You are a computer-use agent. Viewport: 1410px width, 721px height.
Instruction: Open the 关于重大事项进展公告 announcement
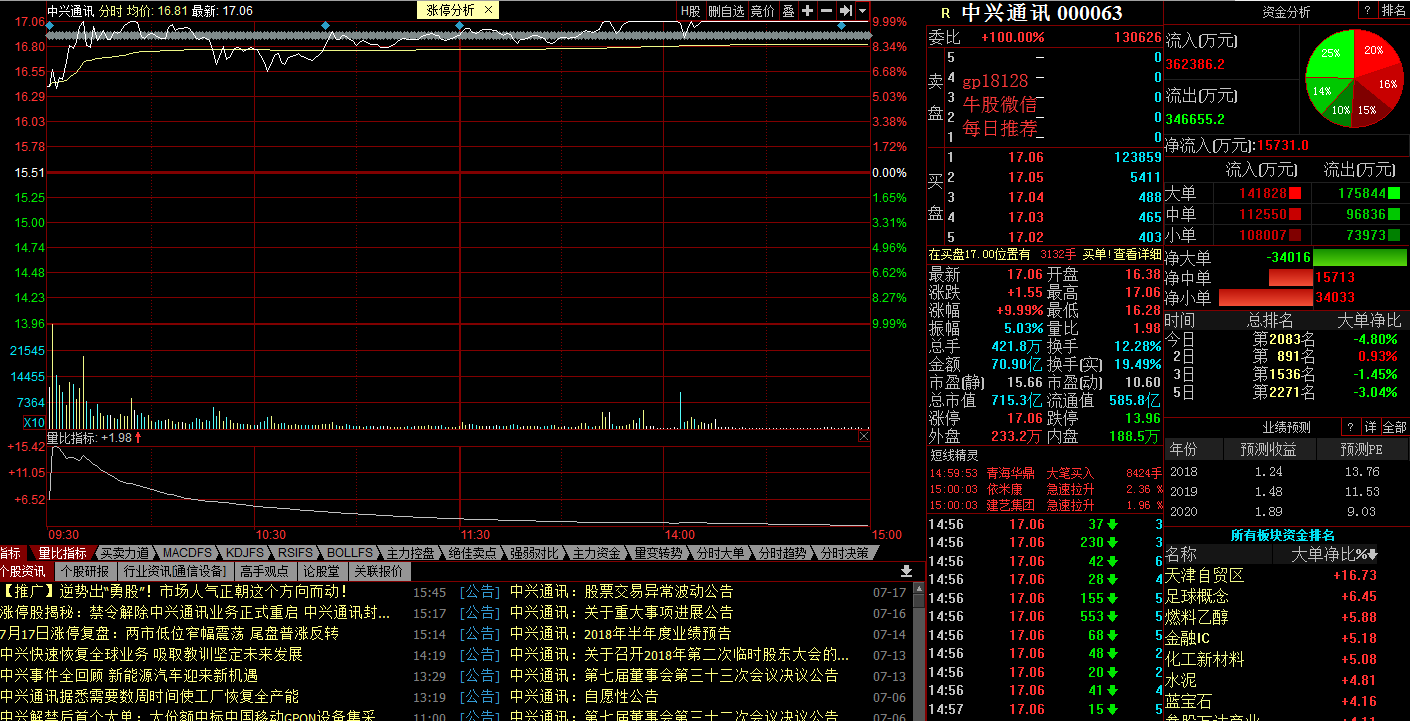(x=621, y=613)
